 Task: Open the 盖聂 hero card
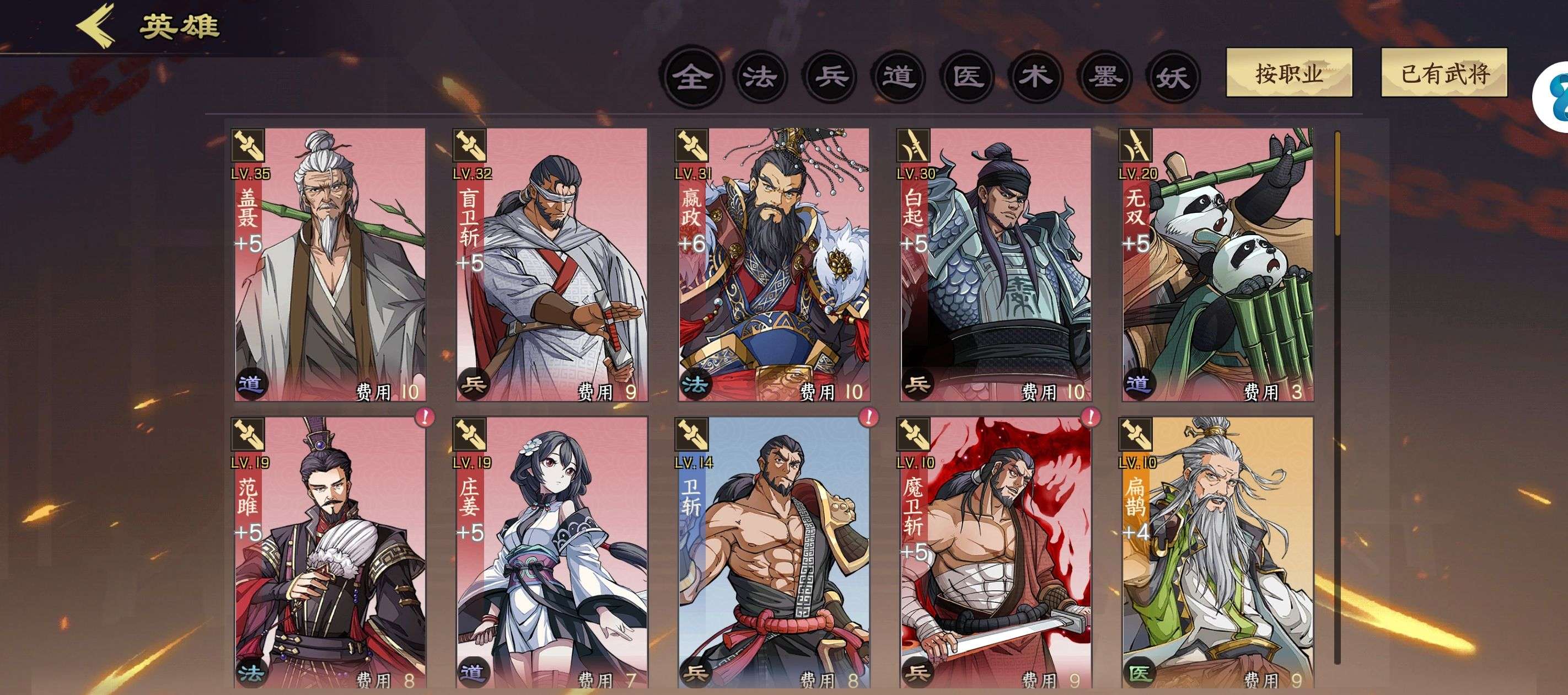click(x=329, y=265)
